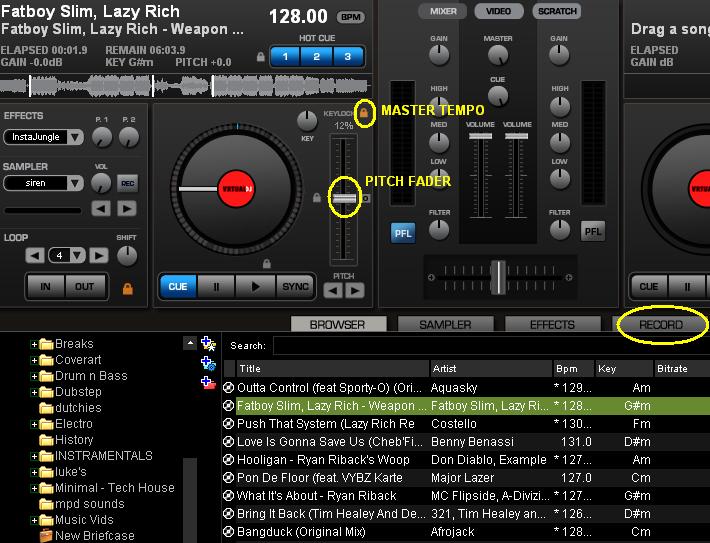Click the pitch bend right arrow

[x=355, y=290]
